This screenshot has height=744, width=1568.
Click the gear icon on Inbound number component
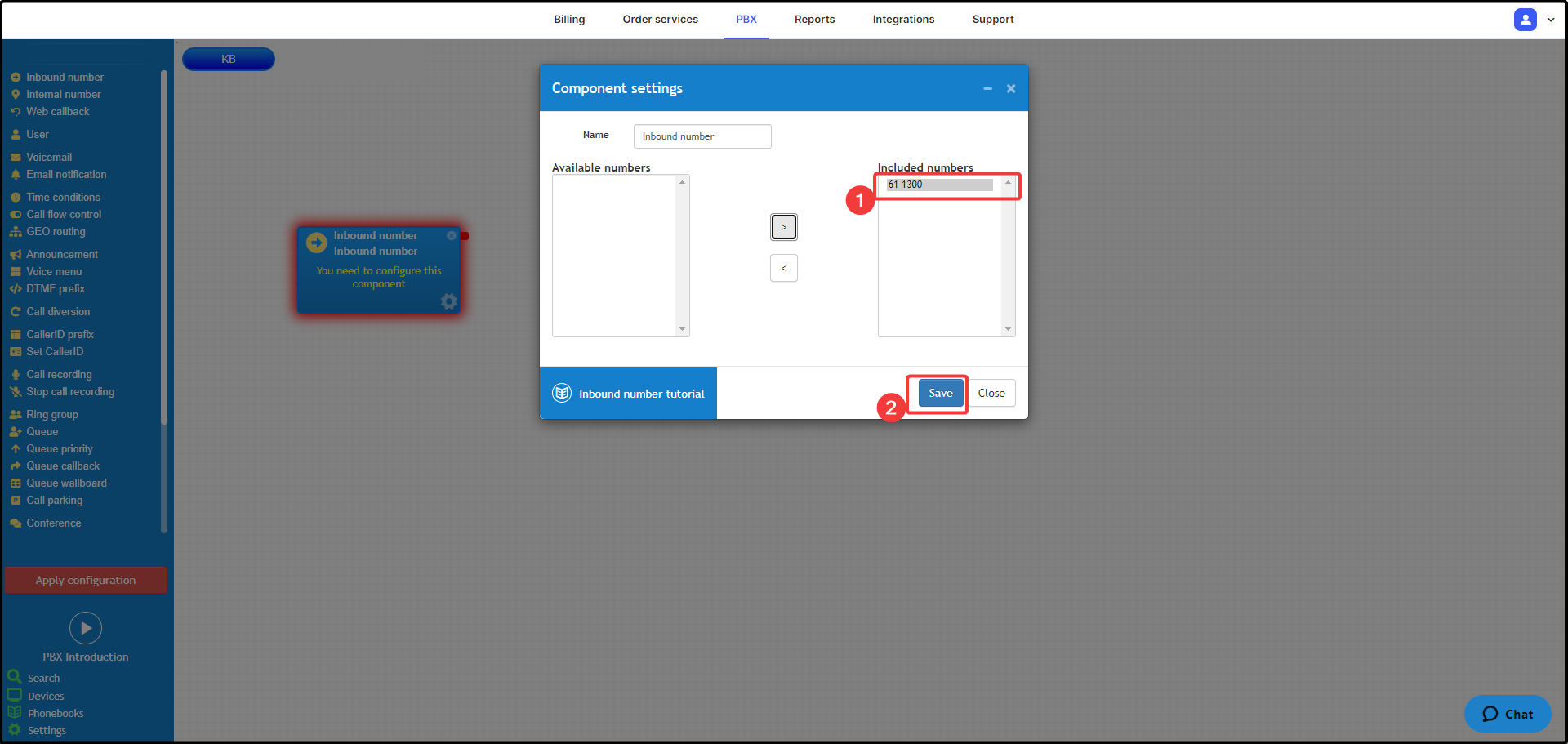(448, 301)
